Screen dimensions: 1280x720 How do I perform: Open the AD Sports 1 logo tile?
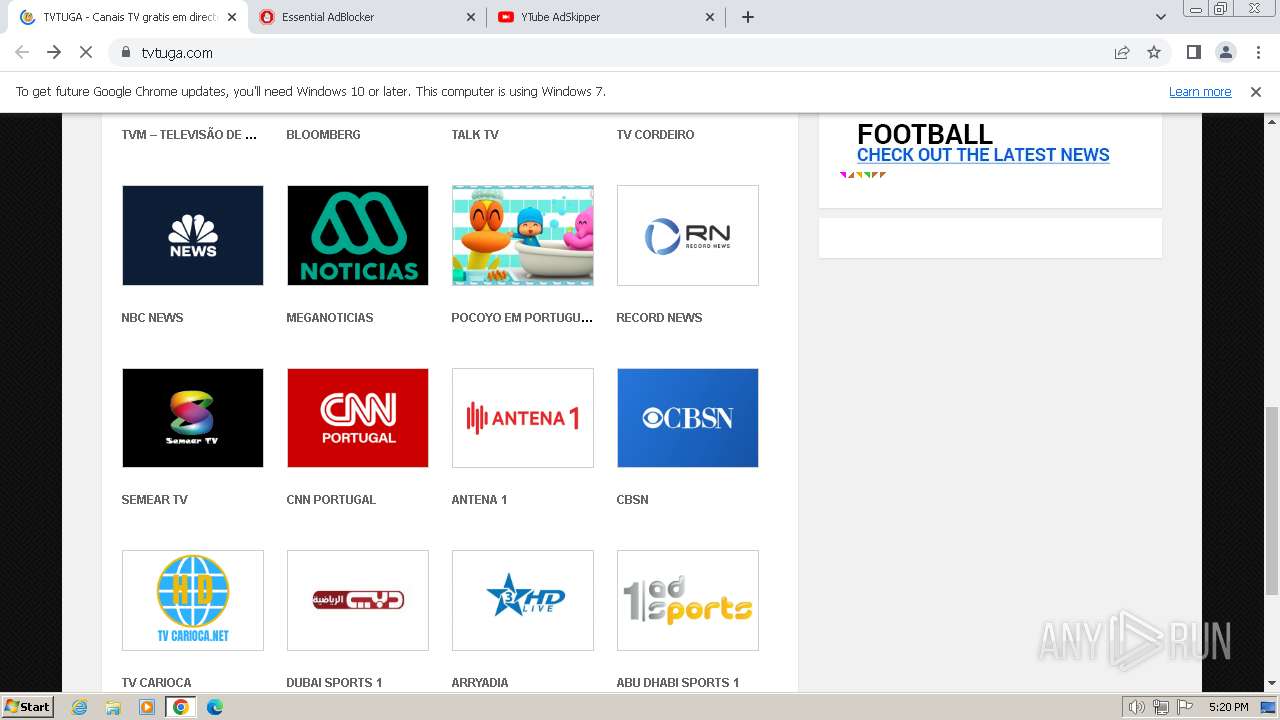(688, 600)
